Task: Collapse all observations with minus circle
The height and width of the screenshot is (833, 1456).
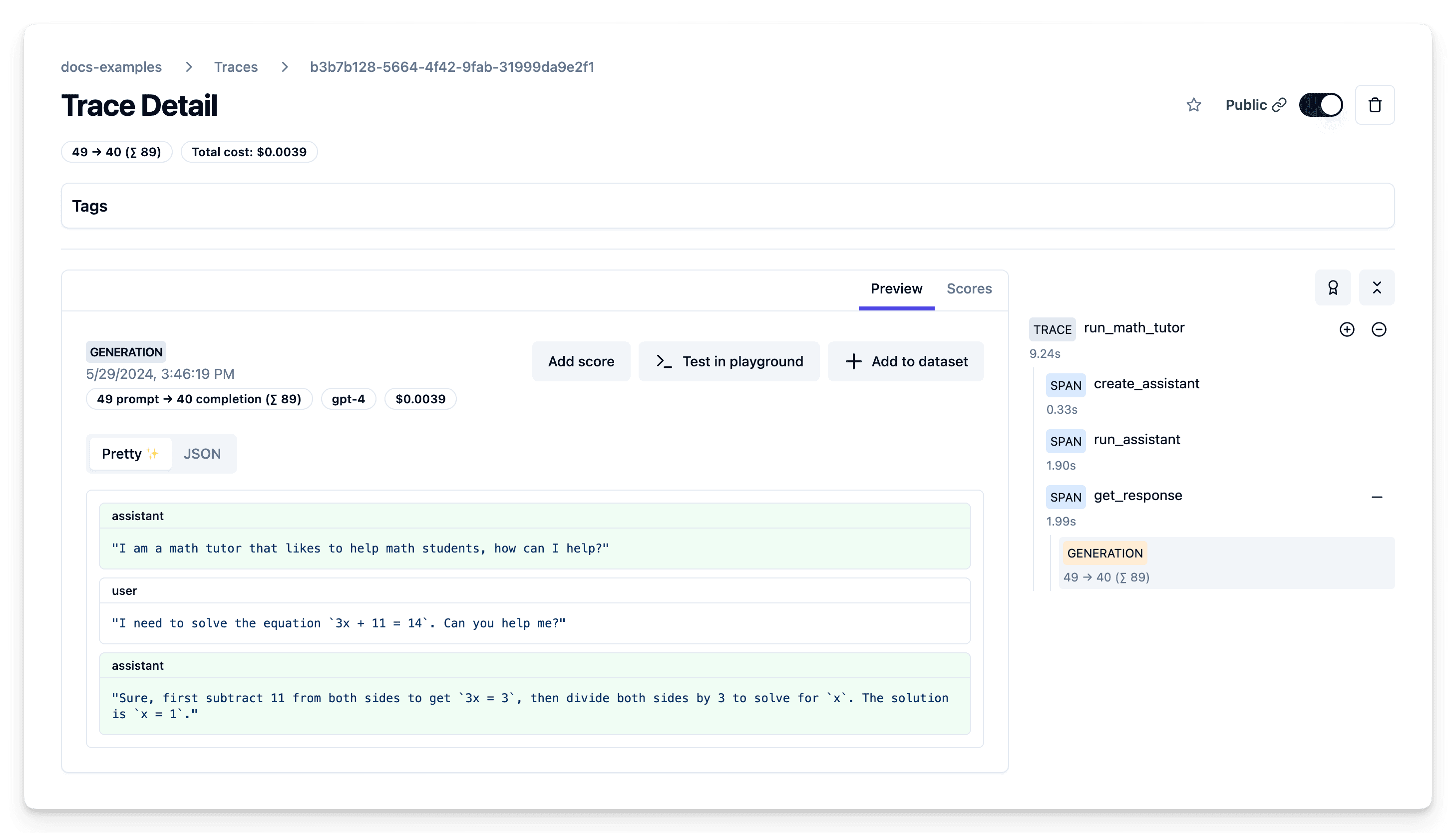Action: pyautogui.click(x=1379, y=329)
